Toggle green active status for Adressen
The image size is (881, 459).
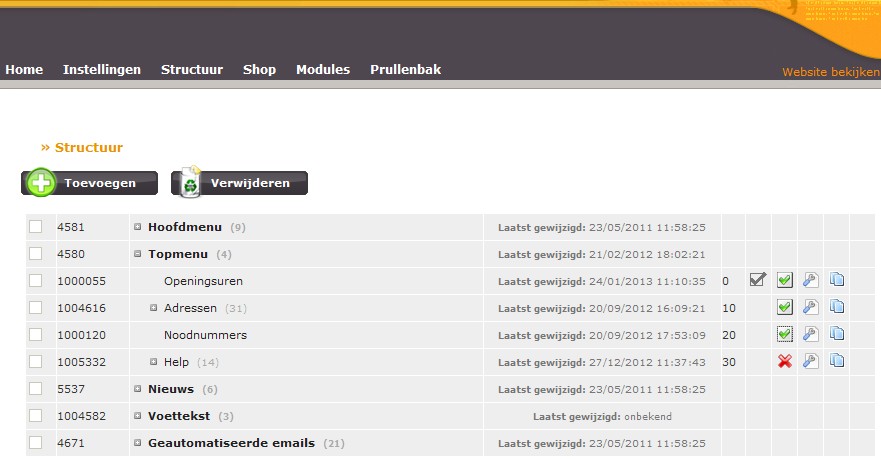(784, 307)
